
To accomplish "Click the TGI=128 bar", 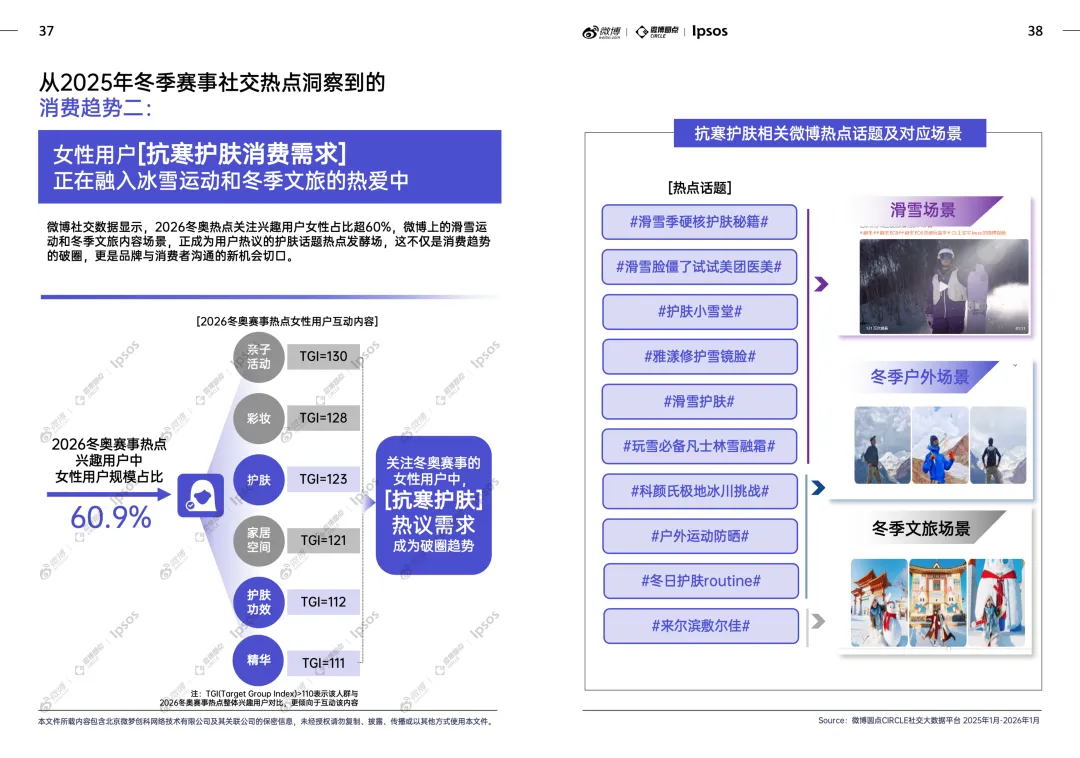I will [323, 418].
